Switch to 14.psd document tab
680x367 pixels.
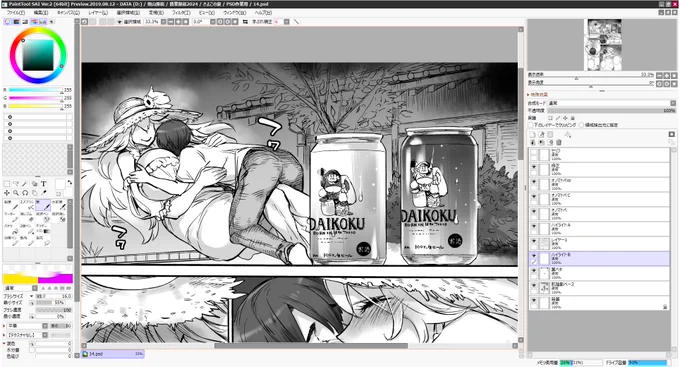coord(113,354)
